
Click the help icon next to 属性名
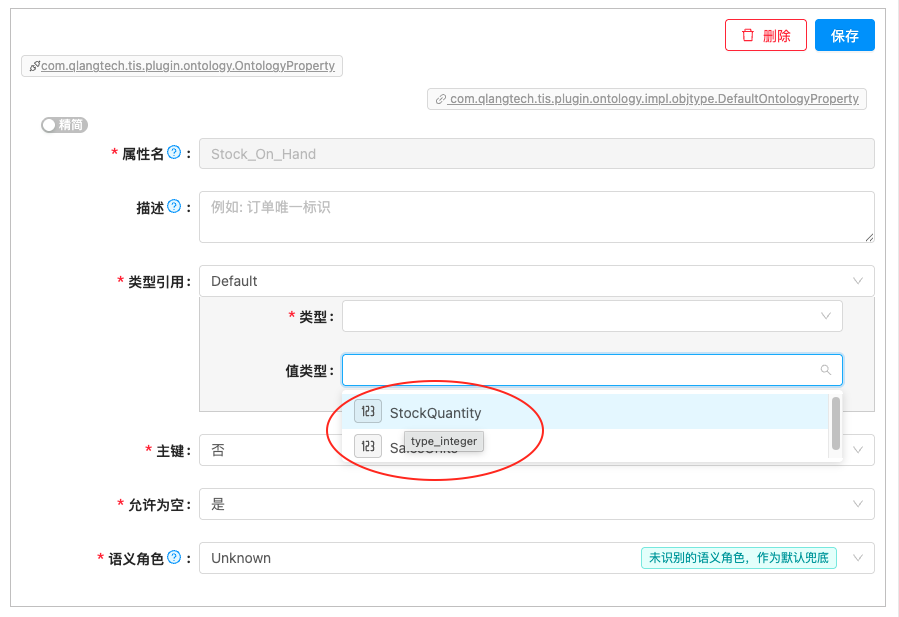pyautogui.click(x=174, y=153)
